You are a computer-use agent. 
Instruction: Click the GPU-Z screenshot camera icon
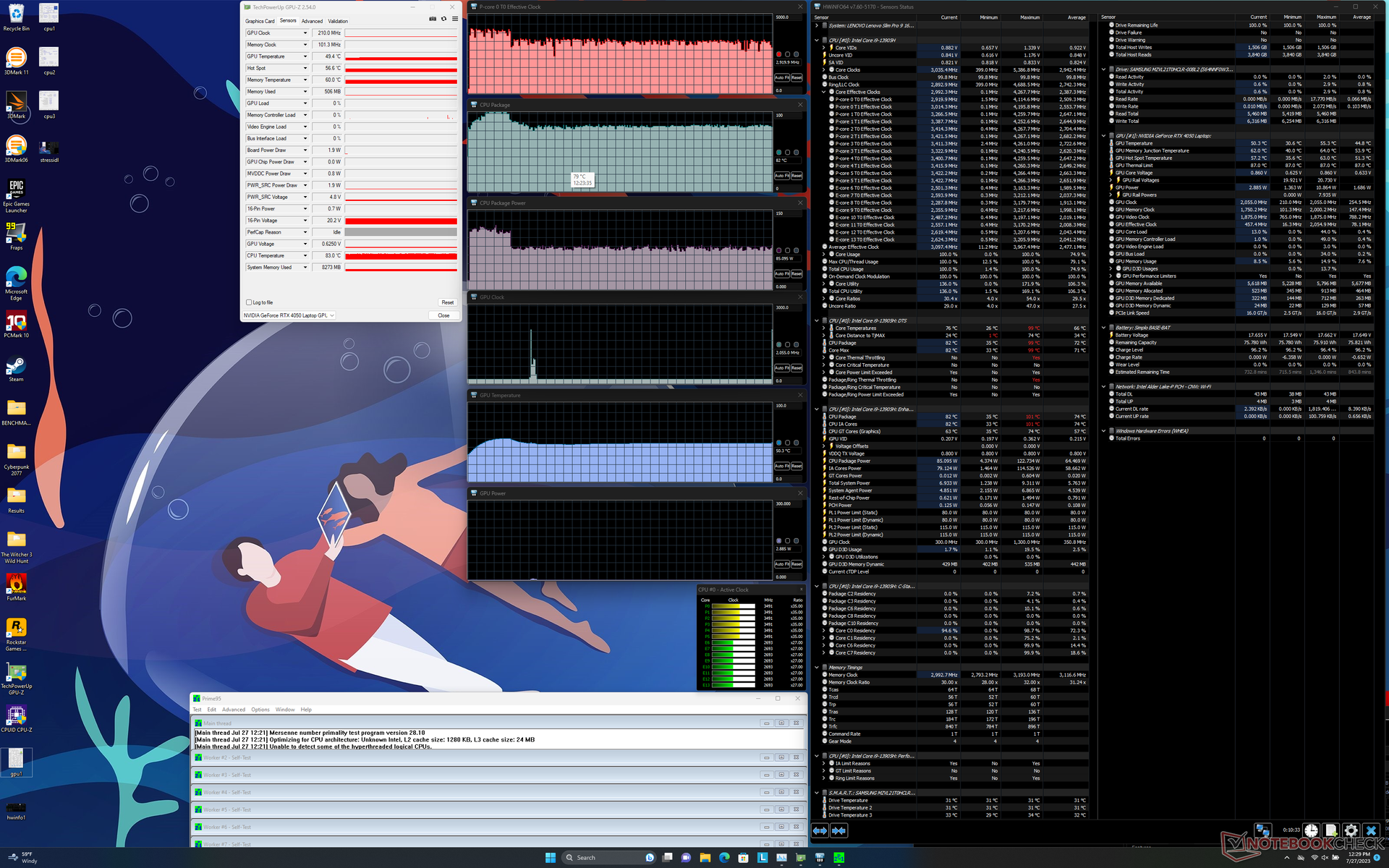(433, 19)
